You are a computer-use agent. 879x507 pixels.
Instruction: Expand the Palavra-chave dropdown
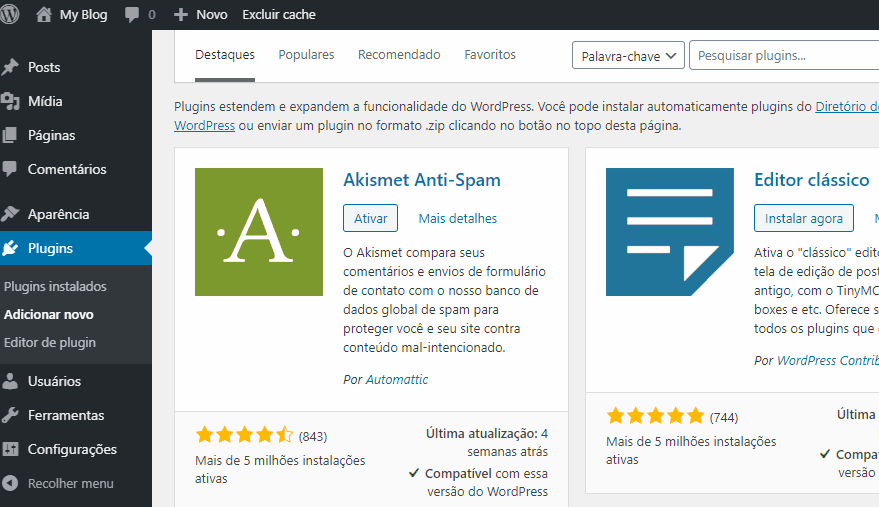pyautogui.click(x=628, y=56)
